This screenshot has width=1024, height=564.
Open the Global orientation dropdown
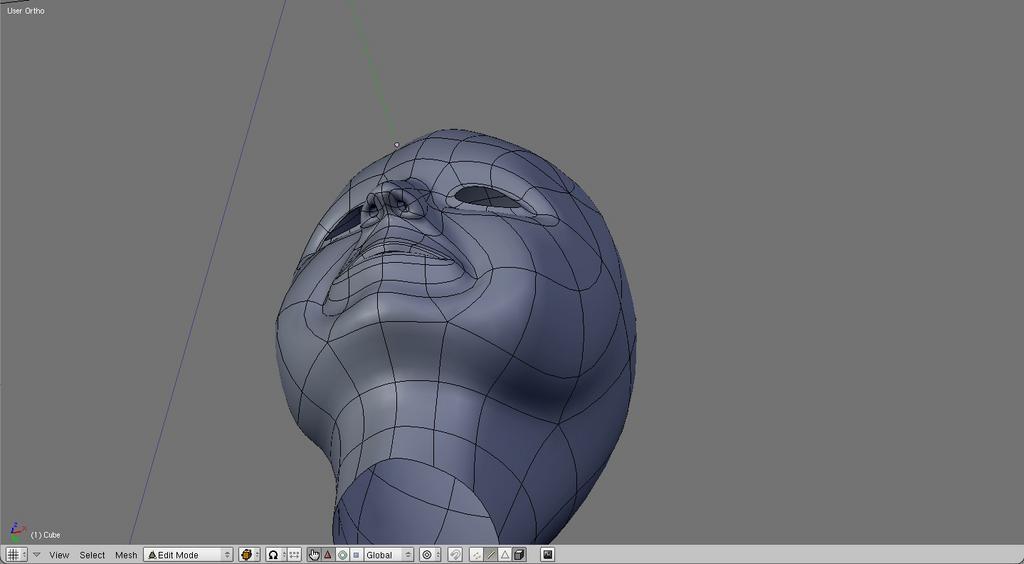(389, 555)
